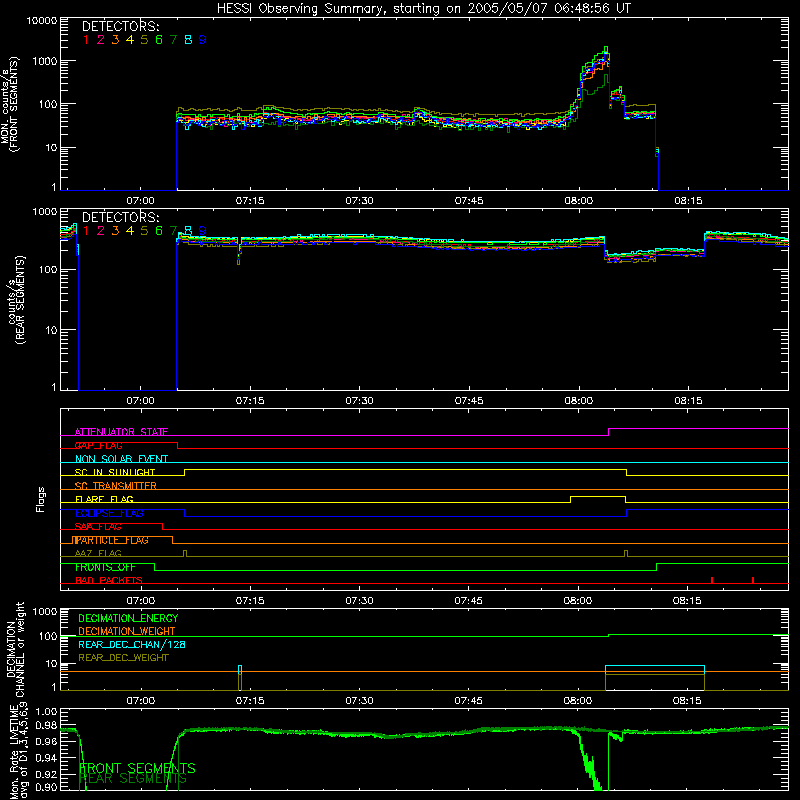Click the GAP_FLAG label
This screenshot has height=800, width=800.
point(98,445)
